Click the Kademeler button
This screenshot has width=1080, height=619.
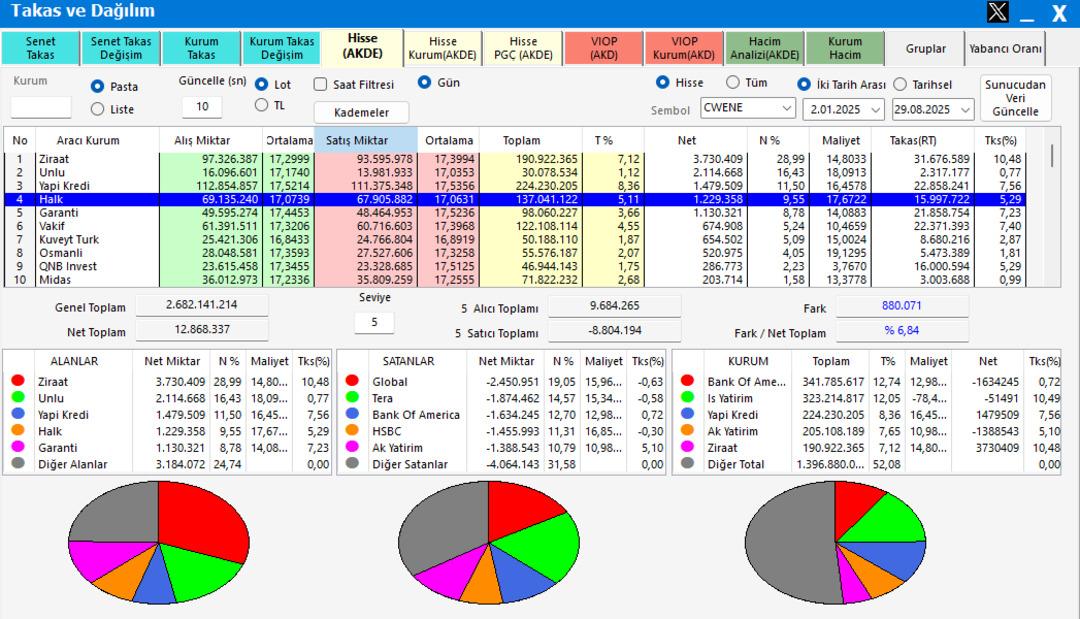[x=361, y=112]
